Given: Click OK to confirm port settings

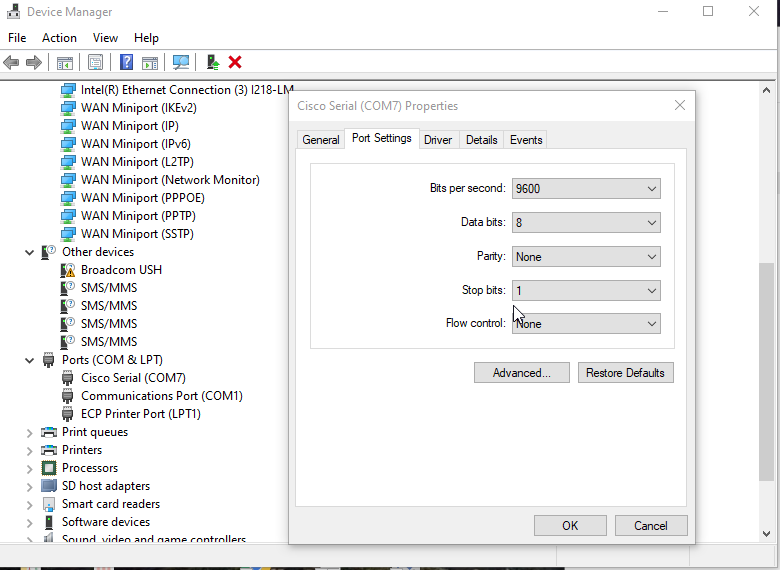Looking at the screenshot, I should (x=570, y=525).
